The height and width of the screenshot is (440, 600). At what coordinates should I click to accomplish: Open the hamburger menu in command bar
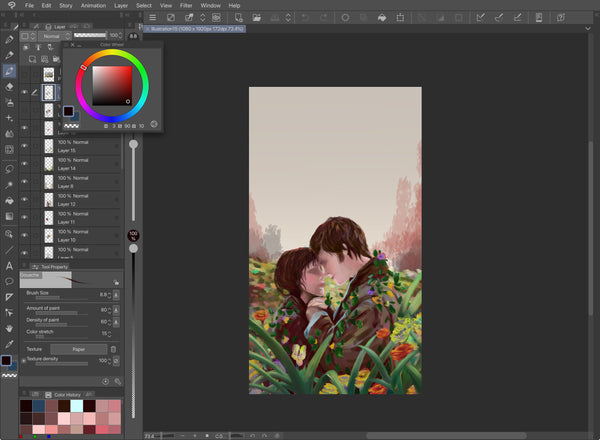click(x=152, y=18)
